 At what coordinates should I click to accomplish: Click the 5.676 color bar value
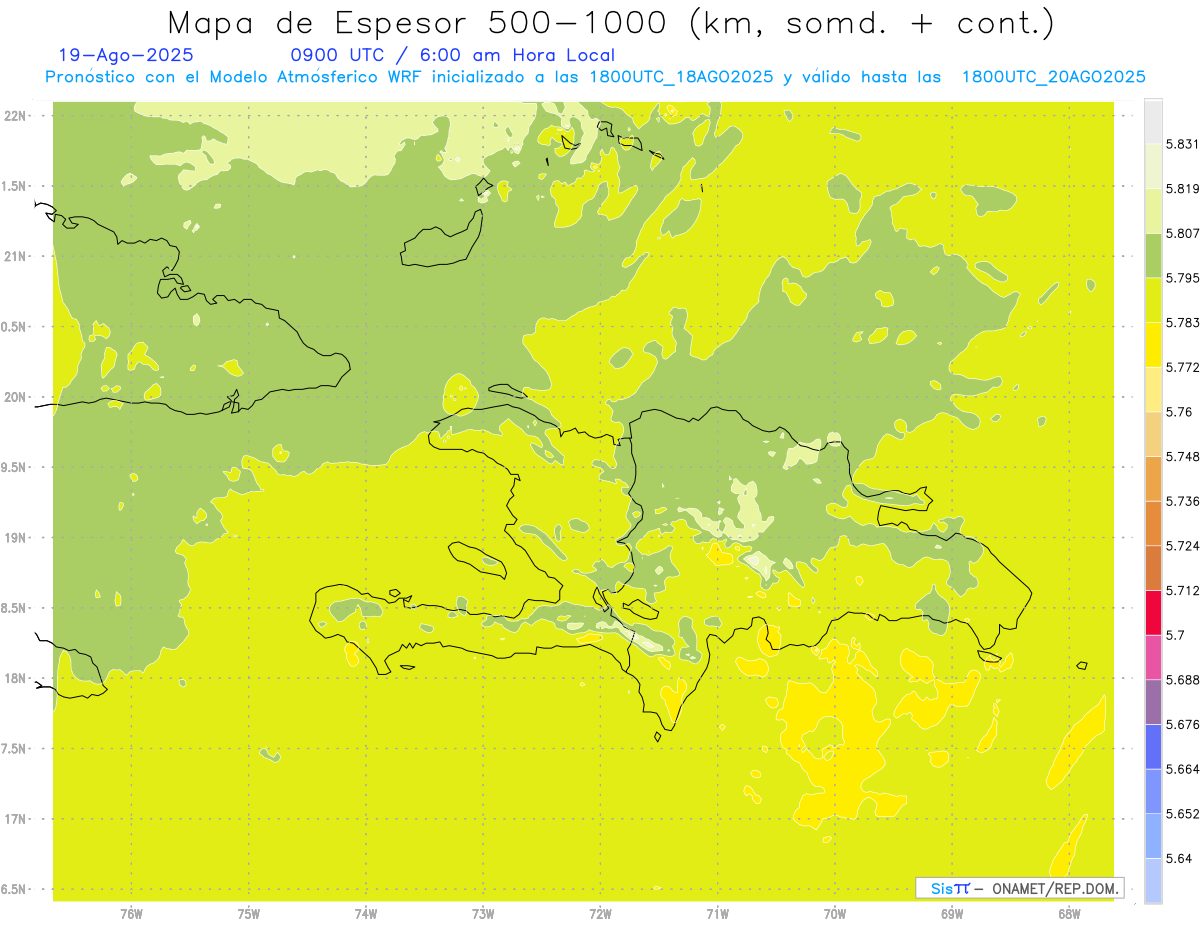click(1182, 725)
